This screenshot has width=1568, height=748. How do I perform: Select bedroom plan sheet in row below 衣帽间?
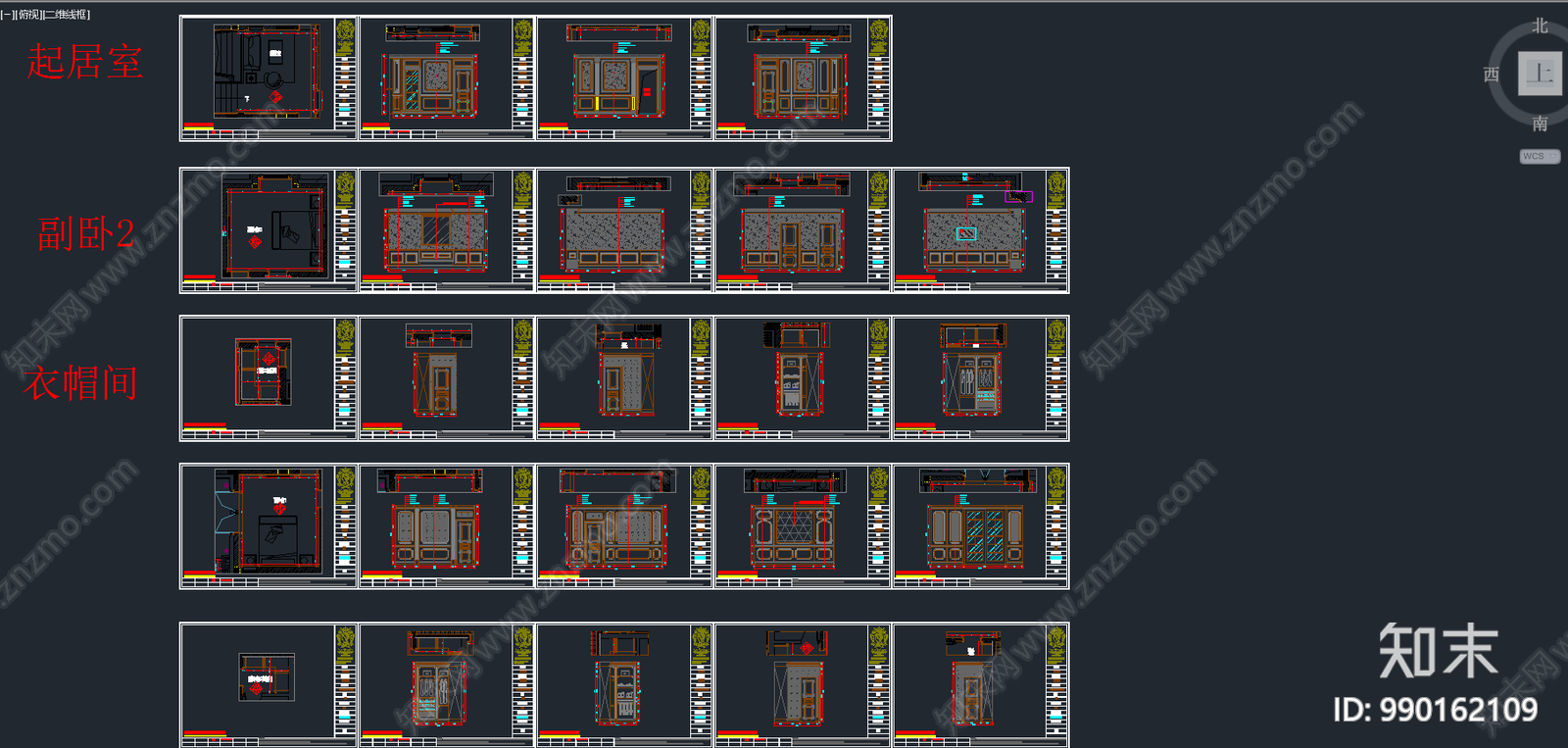coord(269,526)
